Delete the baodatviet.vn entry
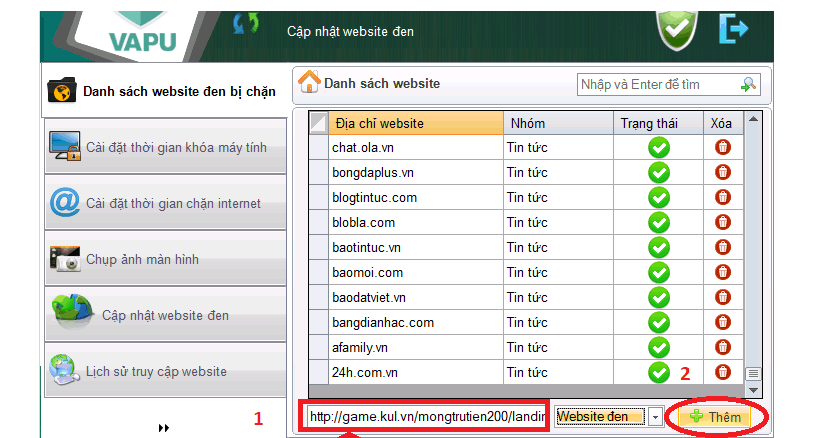 [x=723, y=297]
